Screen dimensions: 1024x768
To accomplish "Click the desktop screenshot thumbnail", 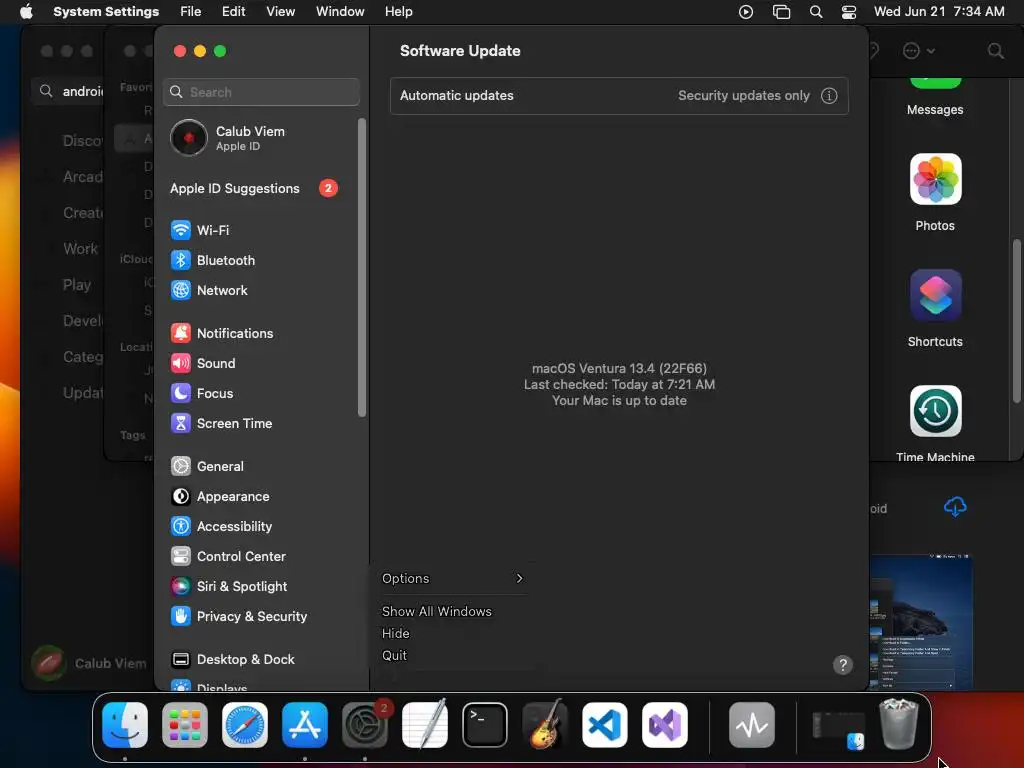I will tap(921, 622).
